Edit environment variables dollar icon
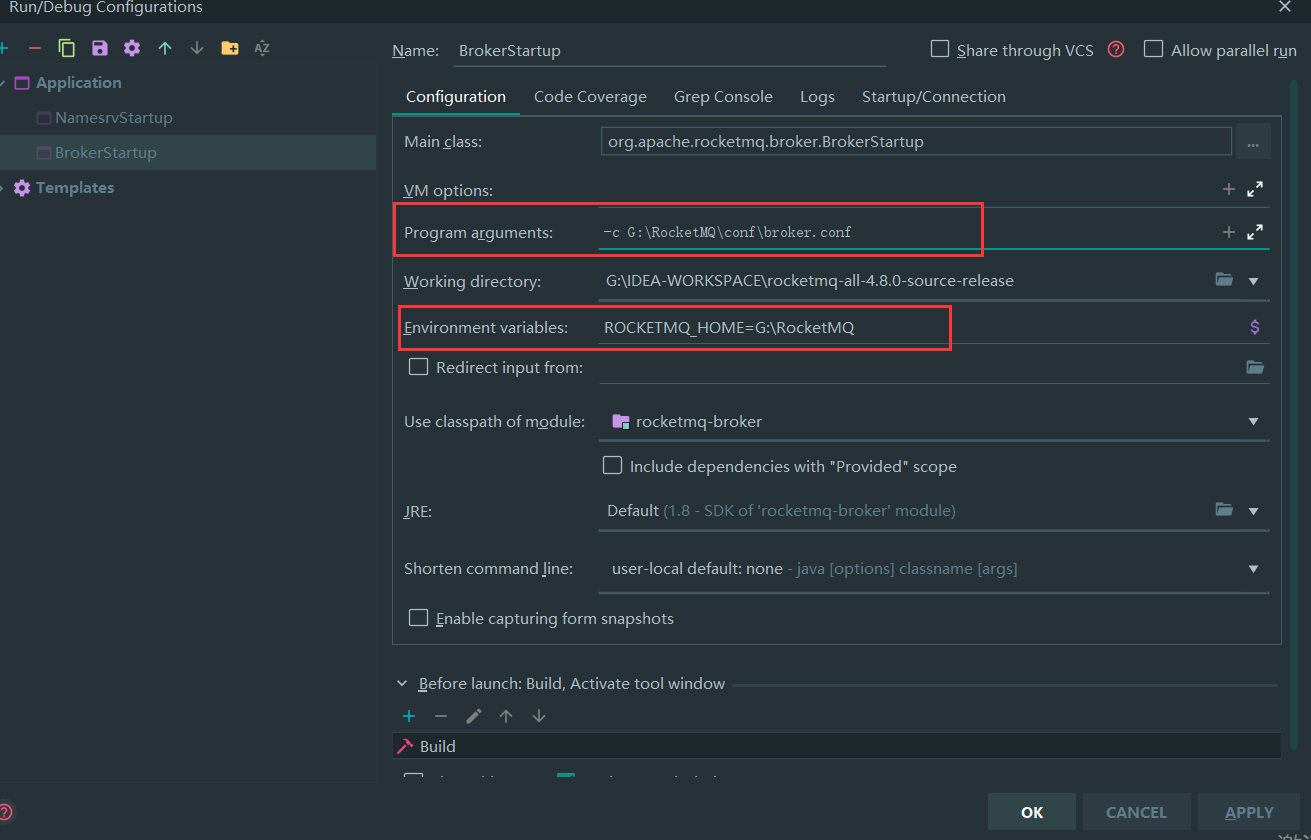The height and width of the screenshot is (840, 1311). pyautogui.click(x=1255, y=327)
